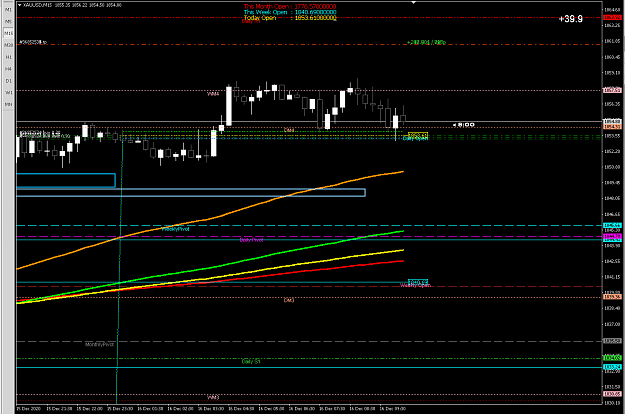
Task: Click the 'This Month Open' label
Action: (266, 7)
